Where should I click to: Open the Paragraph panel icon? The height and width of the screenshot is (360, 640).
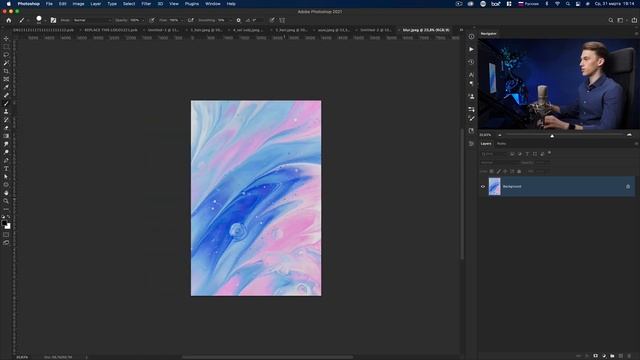pos(471,83)
